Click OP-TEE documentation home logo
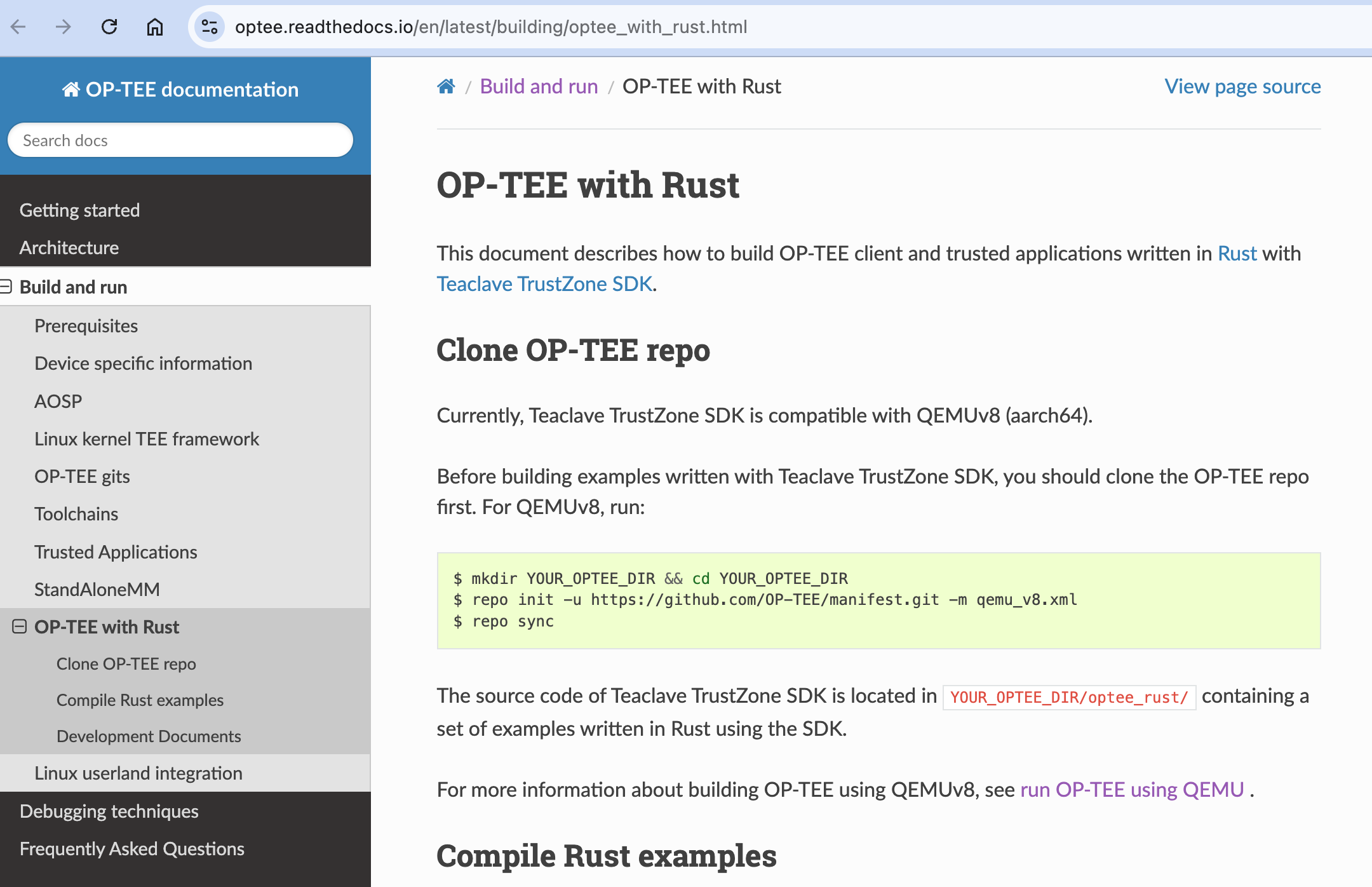Viewport: 1372px width, 887px height. (x=180, y=90)
